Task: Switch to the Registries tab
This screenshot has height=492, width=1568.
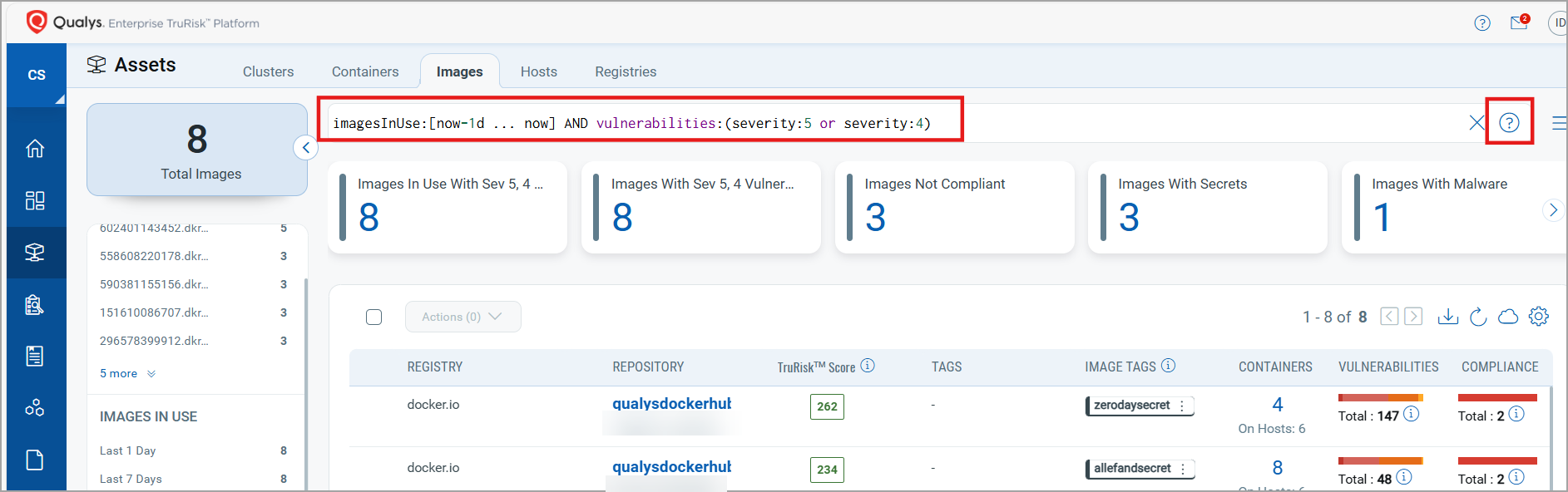Action: (x=626, y=71)
